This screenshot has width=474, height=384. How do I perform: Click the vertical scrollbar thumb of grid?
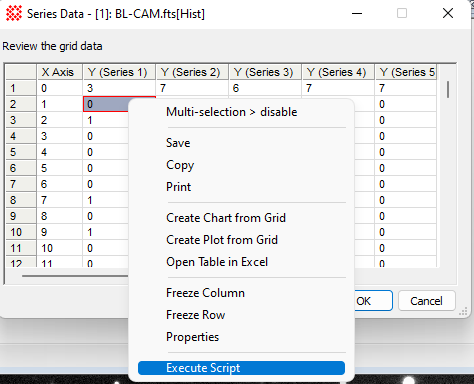[x=448, y=89]
